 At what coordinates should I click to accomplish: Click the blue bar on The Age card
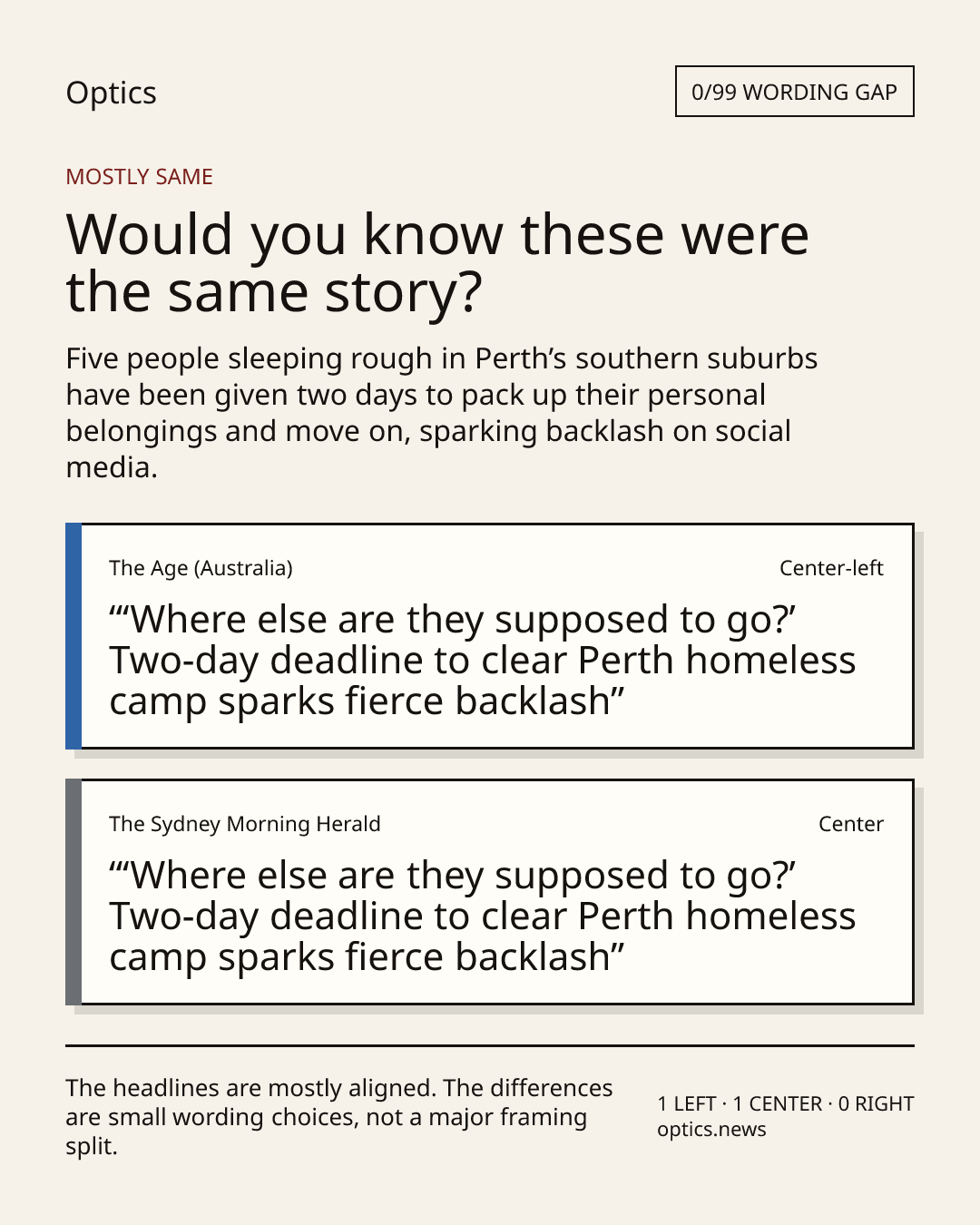(x=73, y=636)
